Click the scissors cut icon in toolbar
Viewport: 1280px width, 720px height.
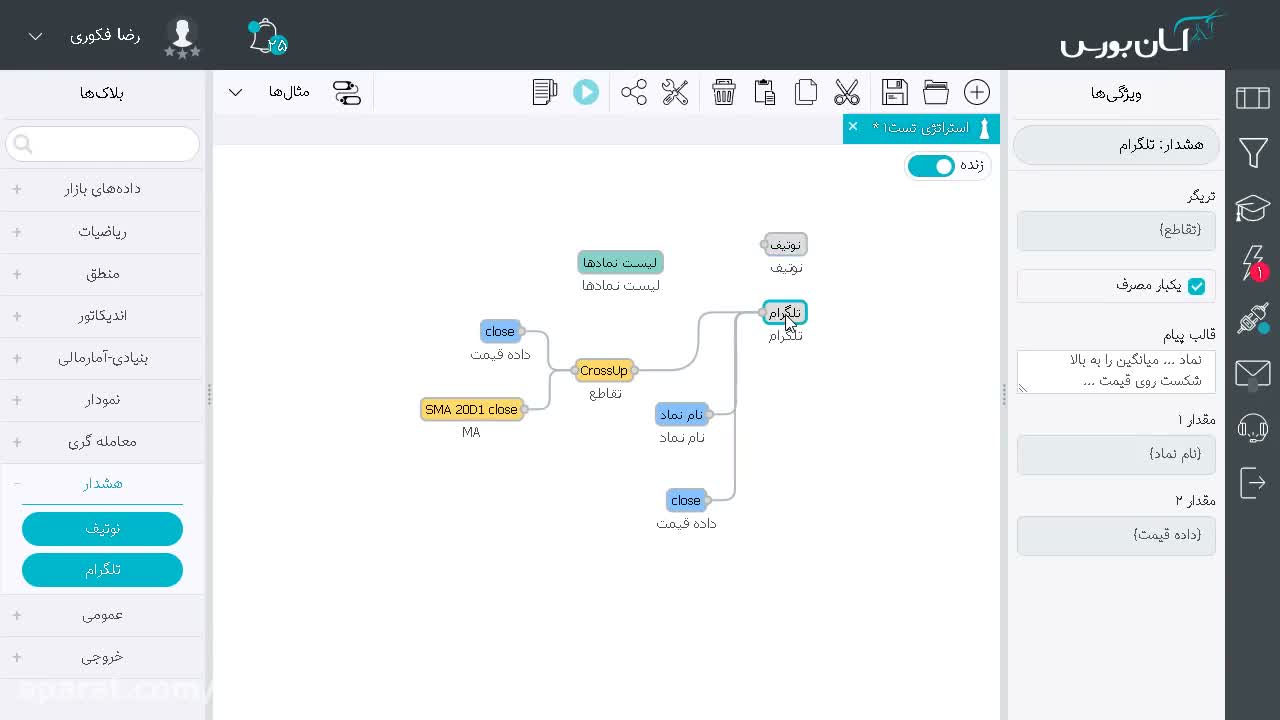[847, 92]
